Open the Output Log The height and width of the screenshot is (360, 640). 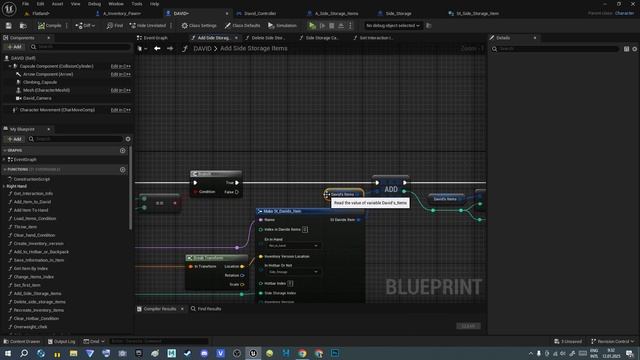(62, 341)
